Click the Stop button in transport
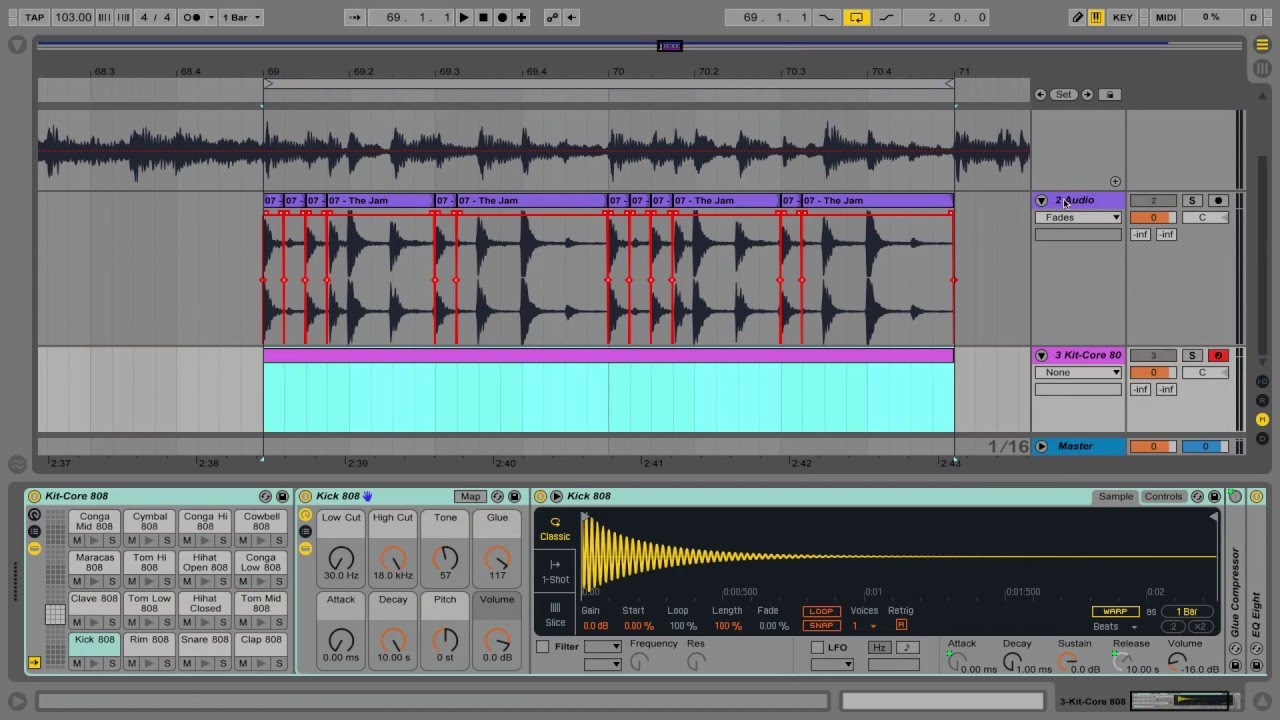The height and width of the screenshot is (720, 1280). coord(483,17)
